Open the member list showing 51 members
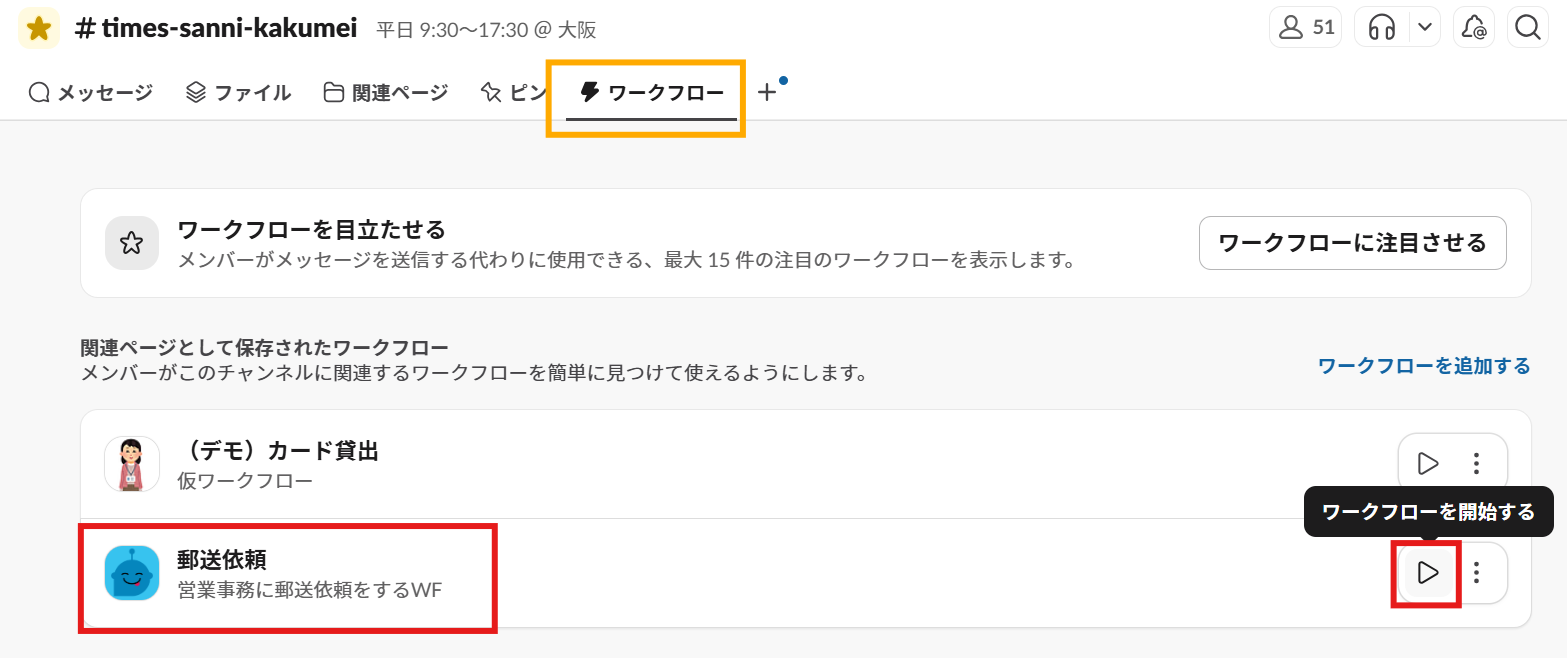The width and height of the screenshot is (1567, 658). (x=1305, y=28)
